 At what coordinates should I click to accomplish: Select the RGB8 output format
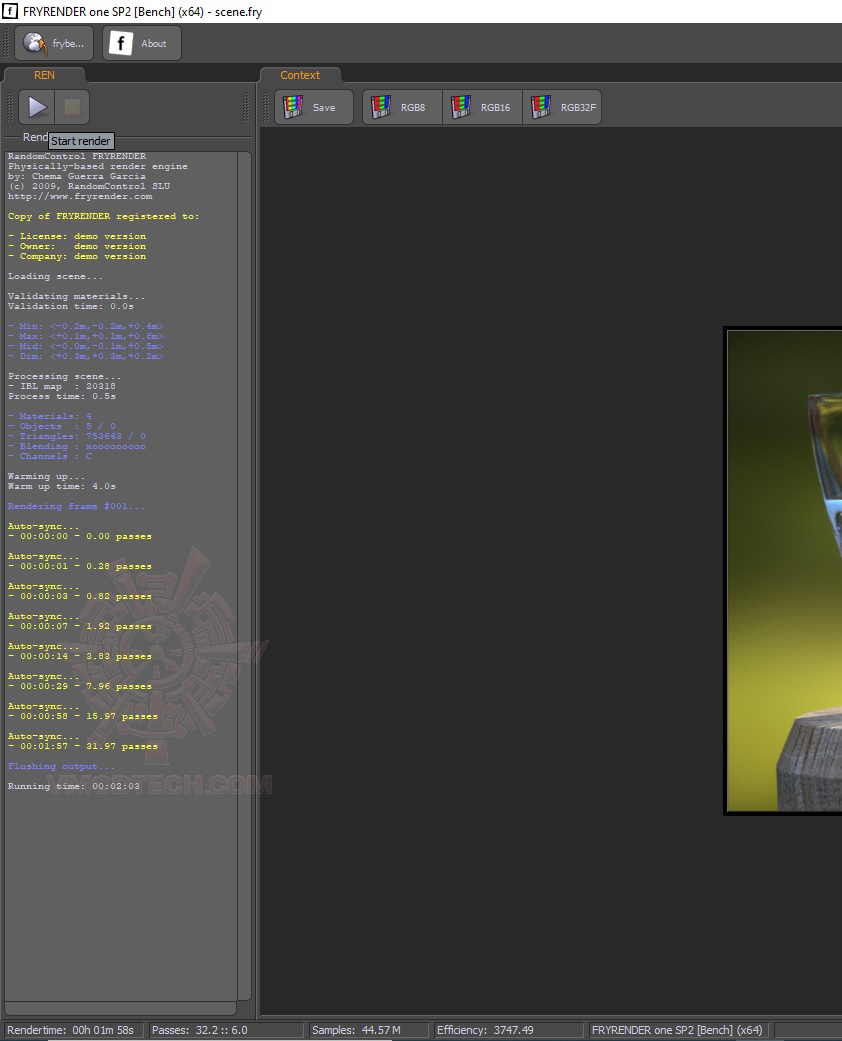pos(402,107)
